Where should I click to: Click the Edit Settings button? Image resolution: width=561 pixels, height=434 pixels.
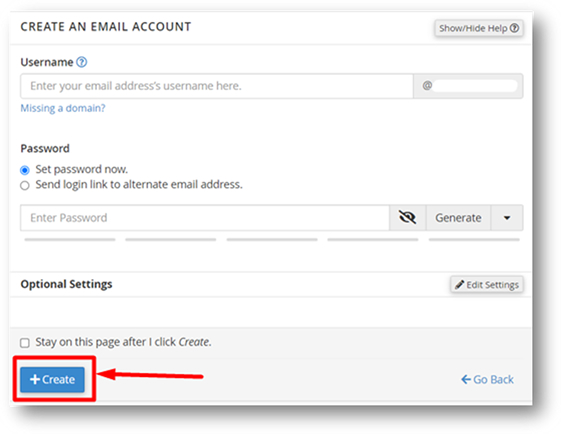click(487, 285)
